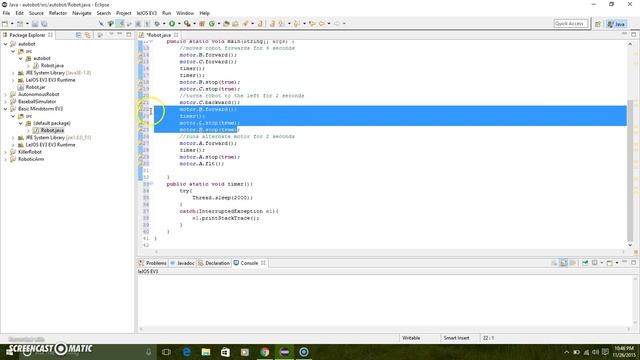Open the Run menu

tap(167, 13)
